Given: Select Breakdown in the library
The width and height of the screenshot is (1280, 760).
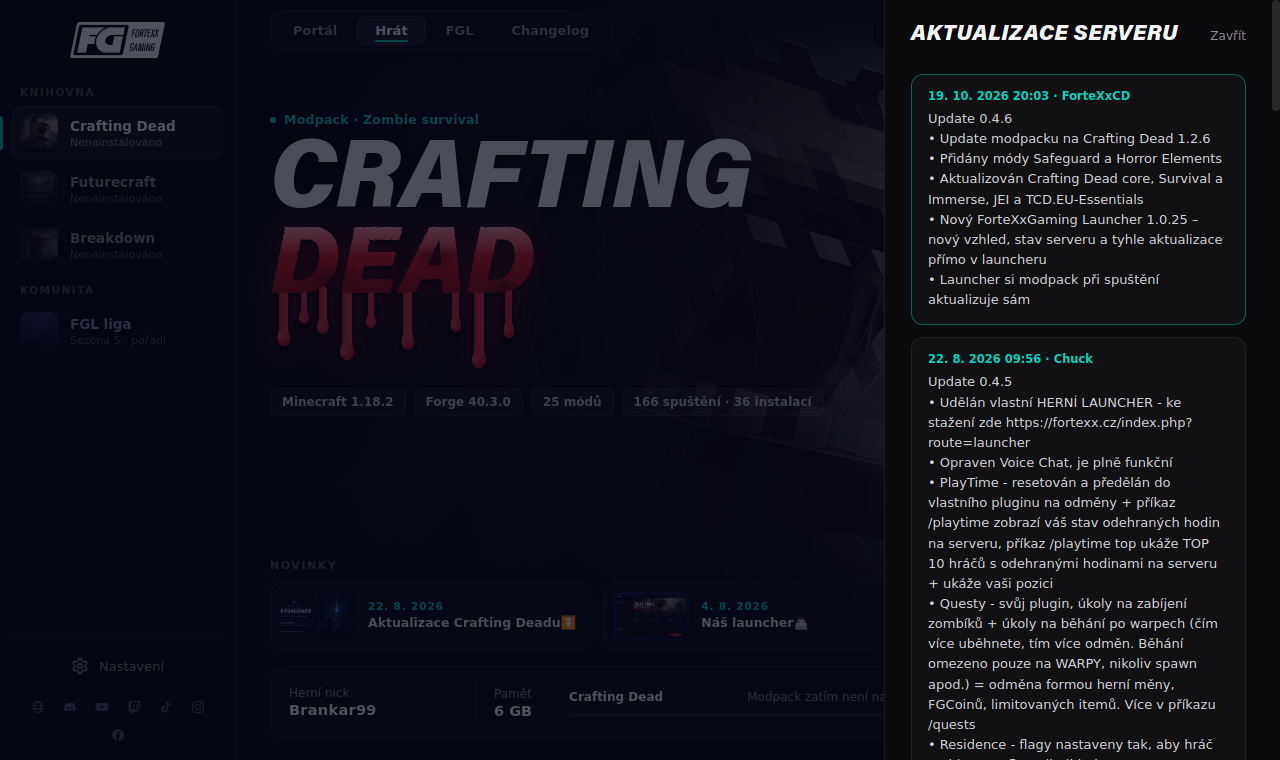Looking at the screenshot, I should [x=118, y=245].
